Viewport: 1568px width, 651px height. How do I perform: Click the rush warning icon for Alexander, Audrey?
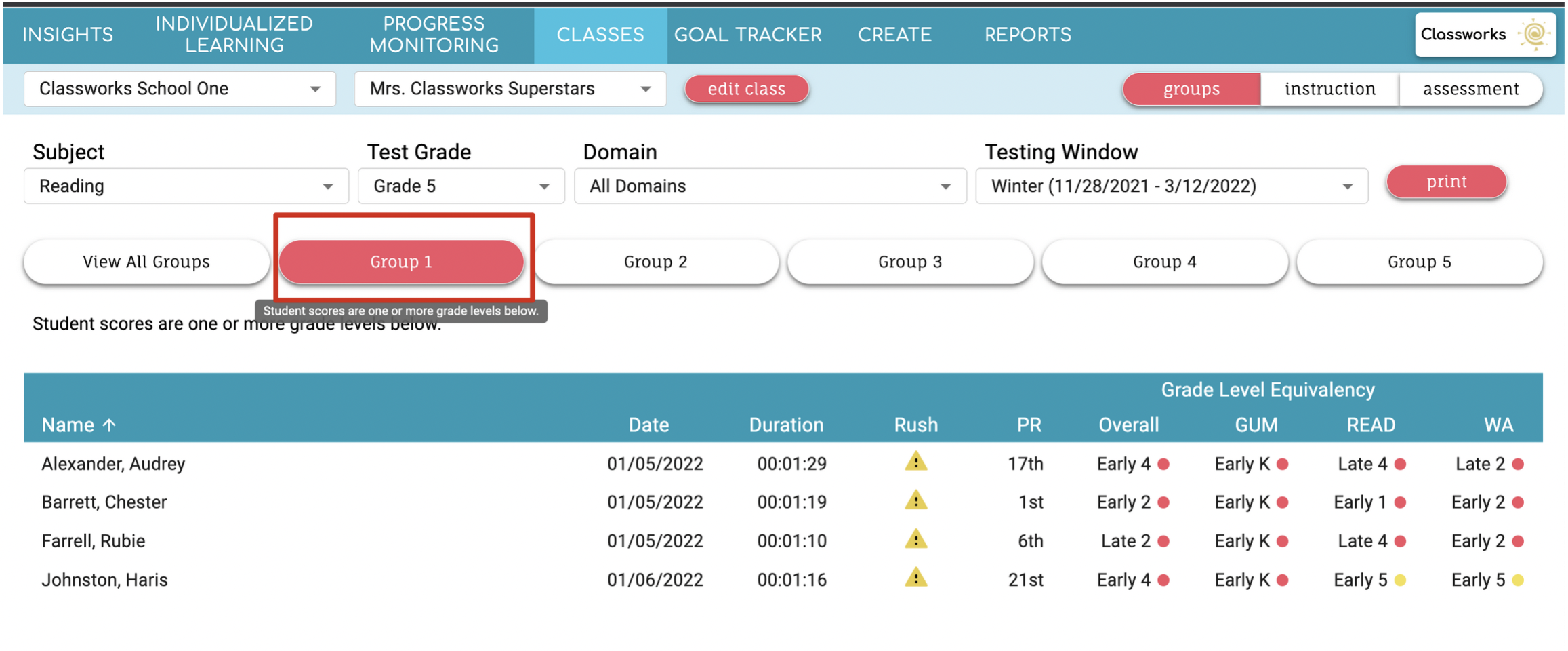click(915, 462)
